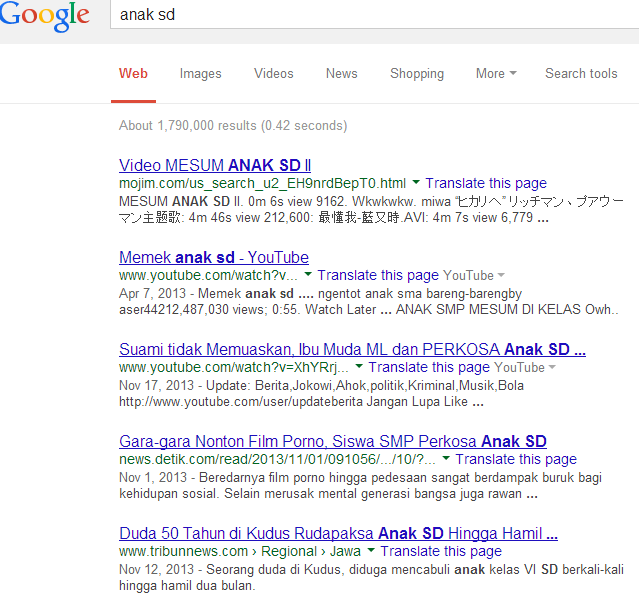Click the results count text 'About 1,790,000 results'

pyautogui.click(x=187, y=126)
